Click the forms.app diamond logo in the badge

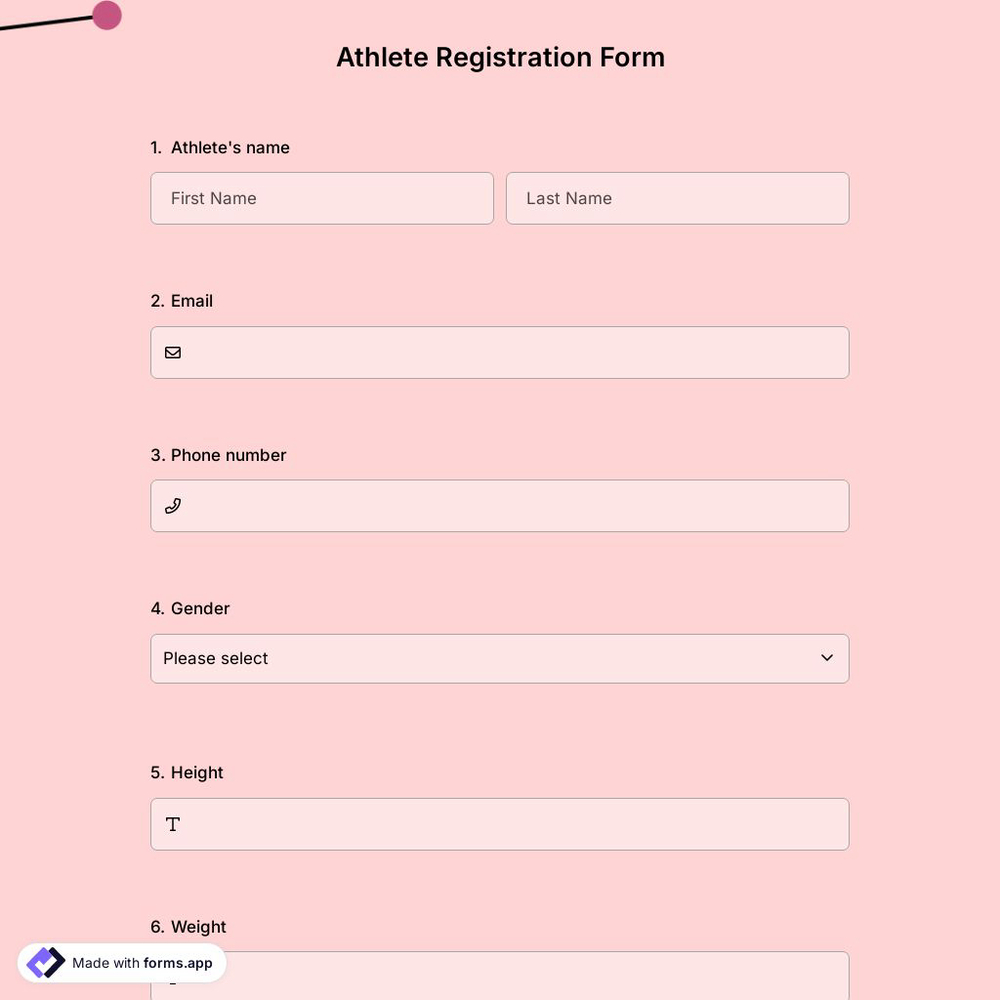pos(44,962)
